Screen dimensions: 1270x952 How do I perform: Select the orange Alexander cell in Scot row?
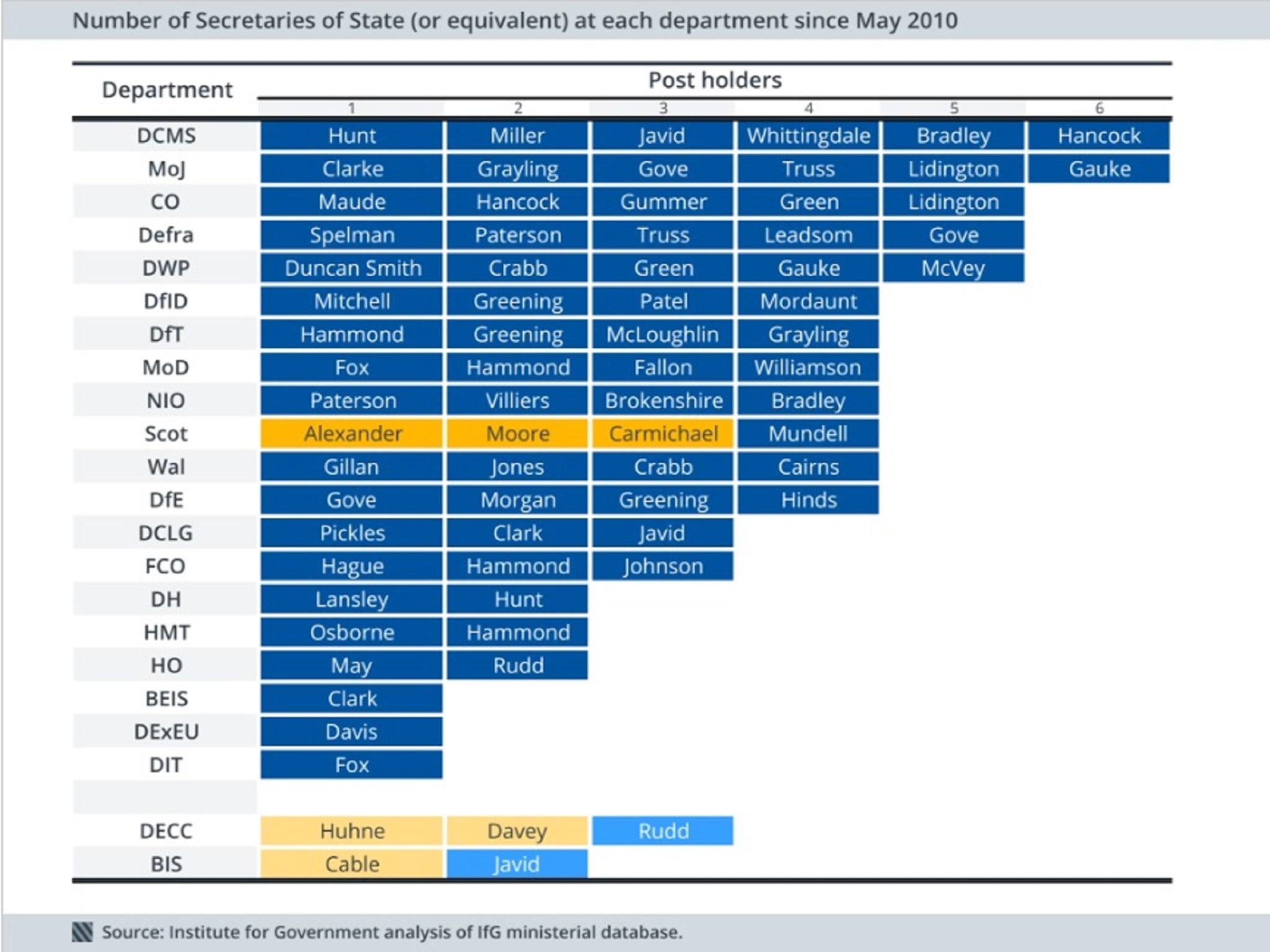[x=352, y=433]
